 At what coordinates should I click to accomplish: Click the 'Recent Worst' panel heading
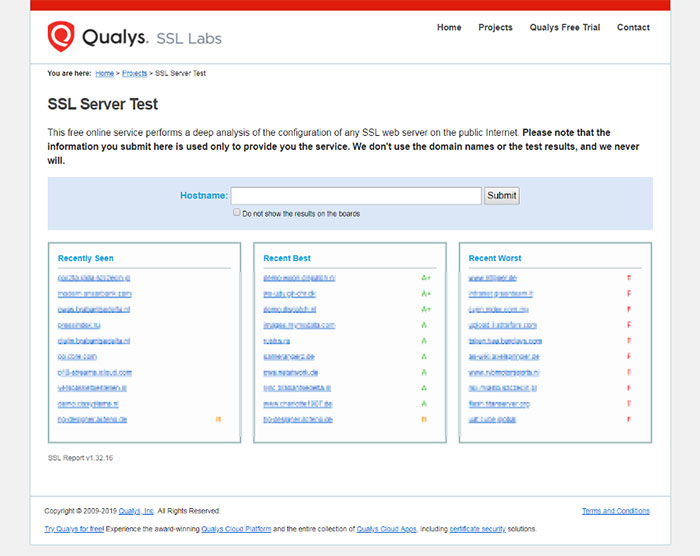point(495,258)
